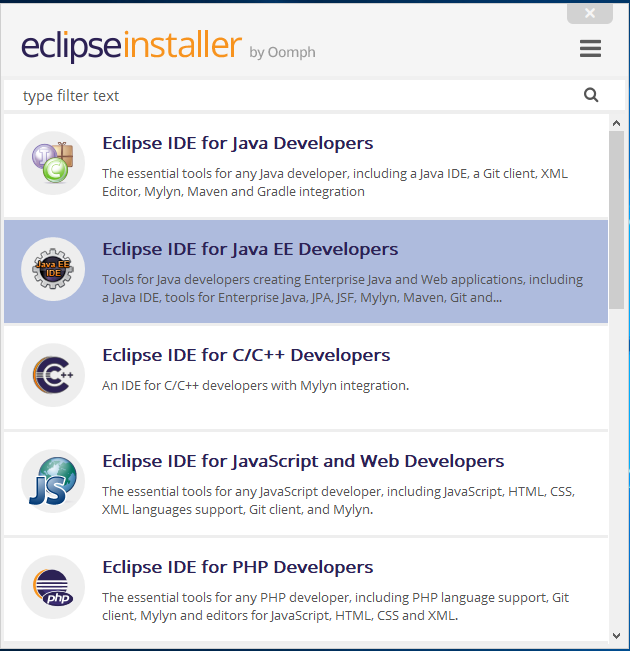
Task: Select Eclipse IDE for Java EE Developers
Action: pyautogui.click(x=306, y=272)
